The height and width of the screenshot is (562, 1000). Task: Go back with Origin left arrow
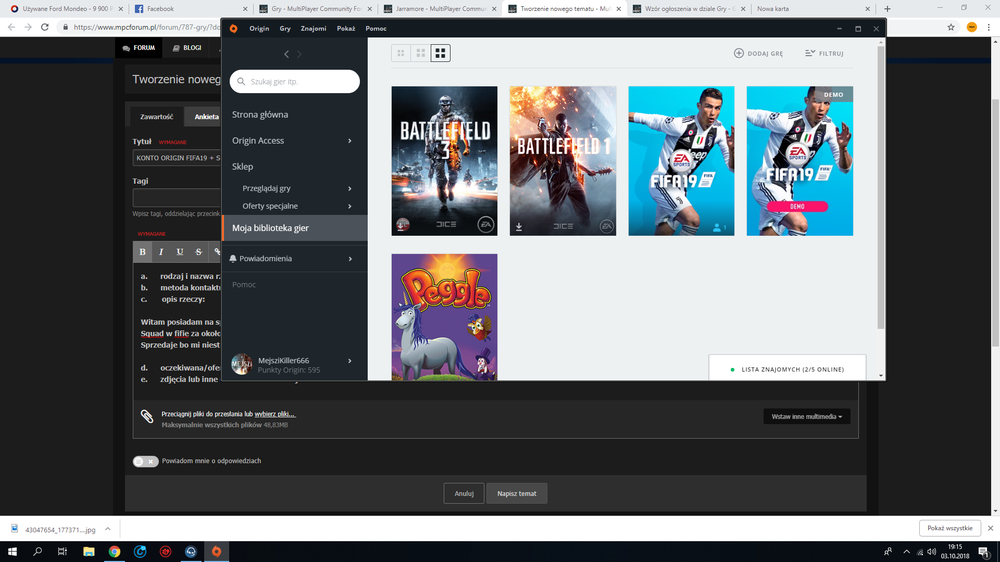[x=286, y=54]
